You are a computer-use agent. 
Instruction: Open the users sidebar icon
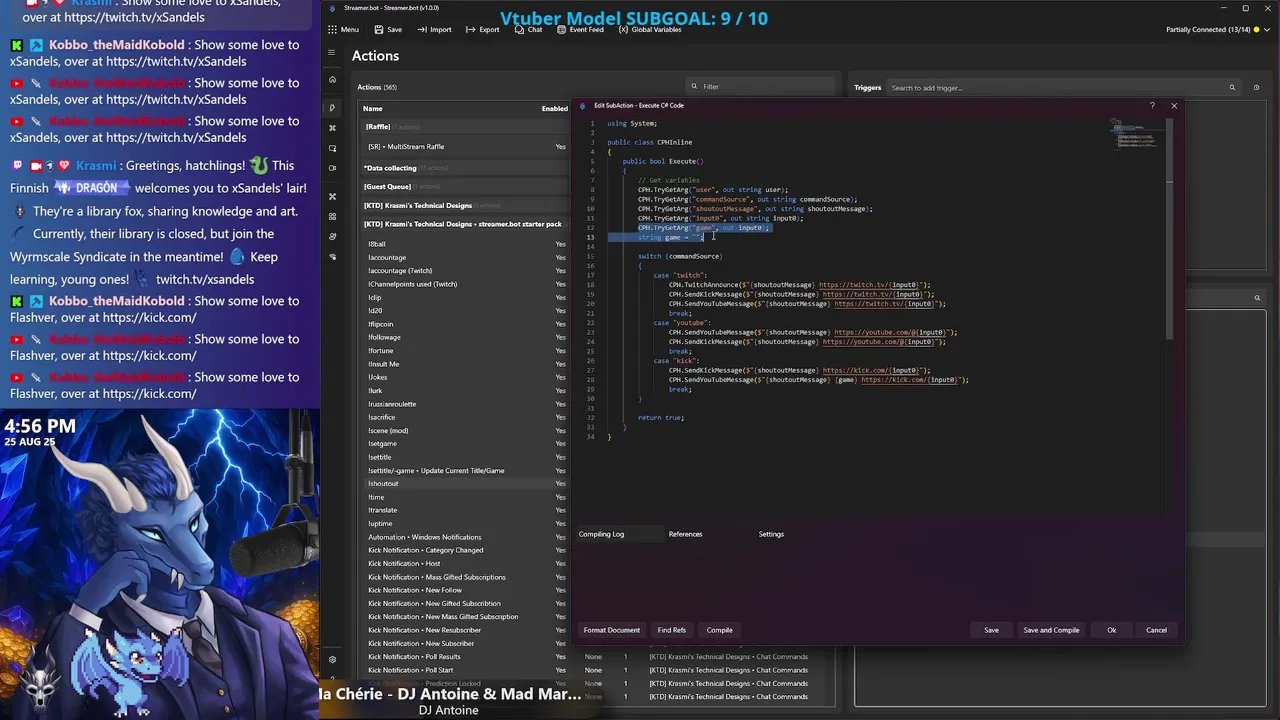click(x=332, y=236)
